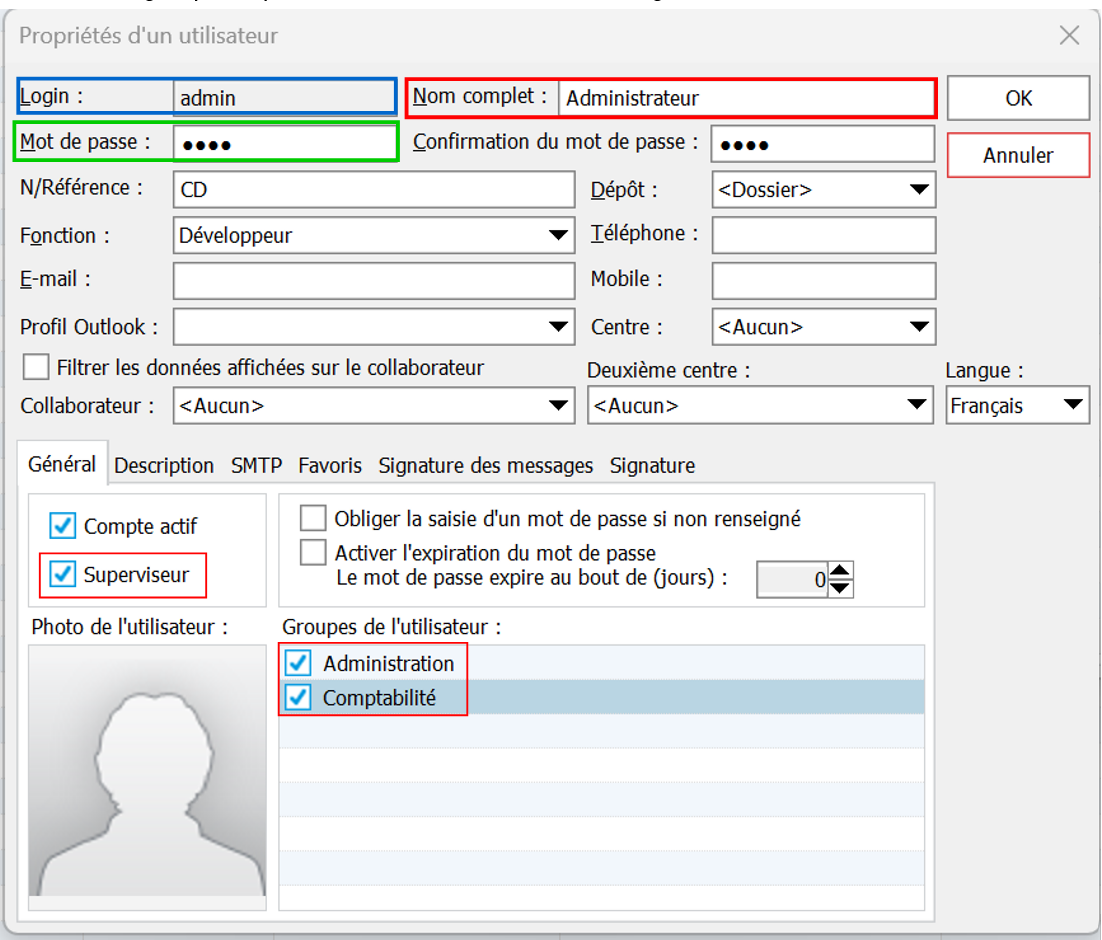Uncheck the Administration group checkbox
This screenshot has height=940, width=1102.
click(298, 663)
